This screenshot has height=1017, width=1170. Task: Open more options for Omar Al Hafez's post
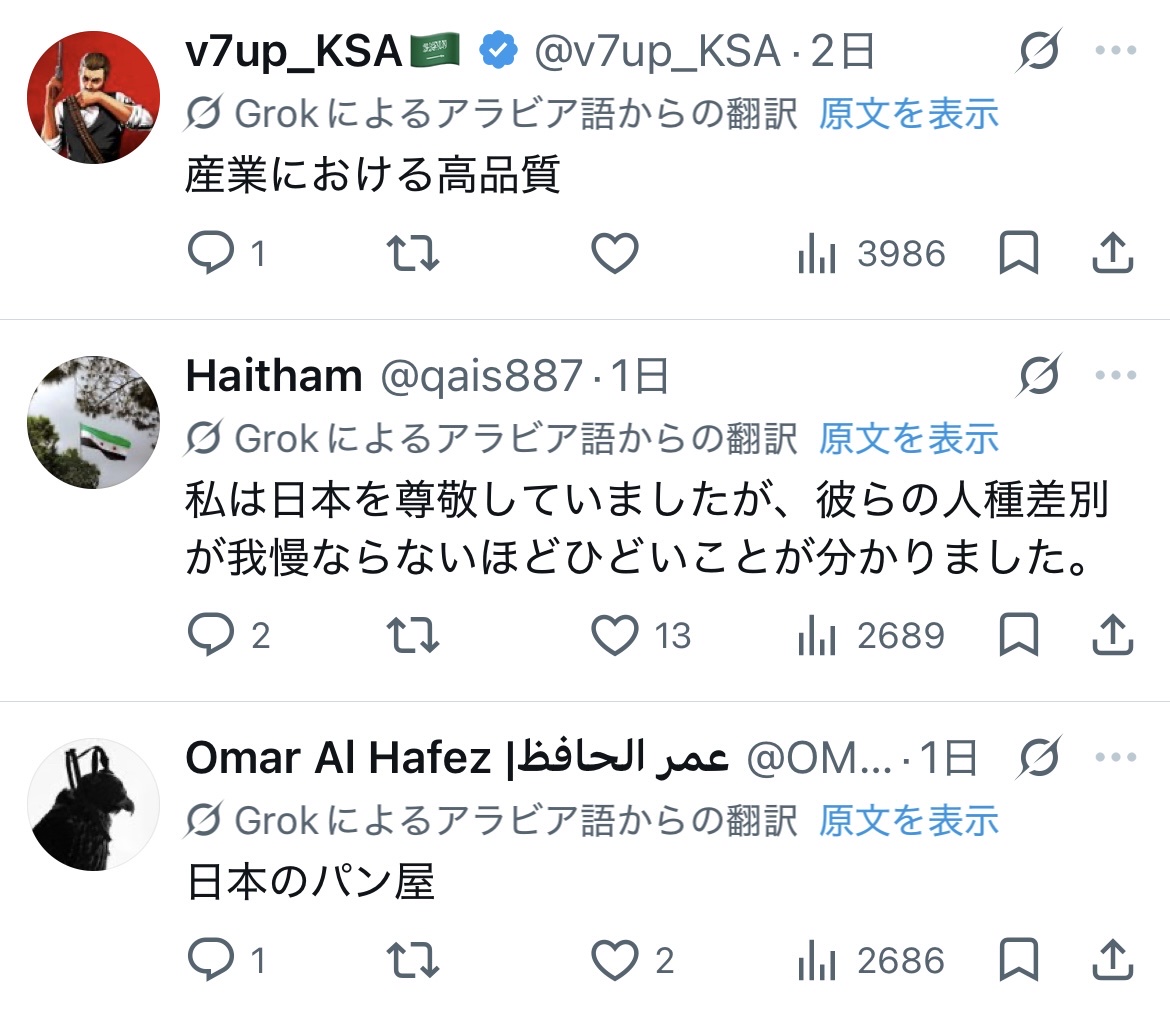coord(1115,758)
